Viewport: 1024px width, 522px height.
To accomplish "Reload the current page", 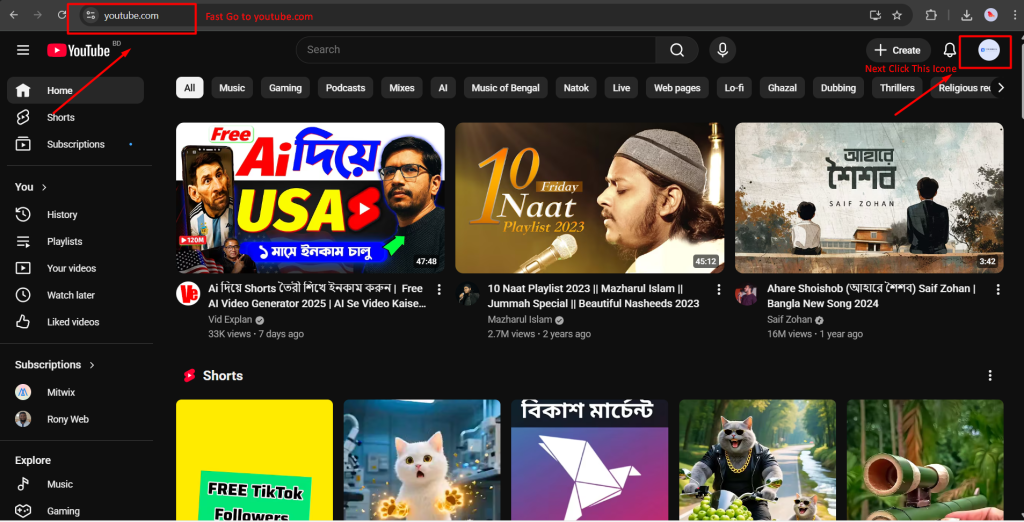I will (61, 15).
